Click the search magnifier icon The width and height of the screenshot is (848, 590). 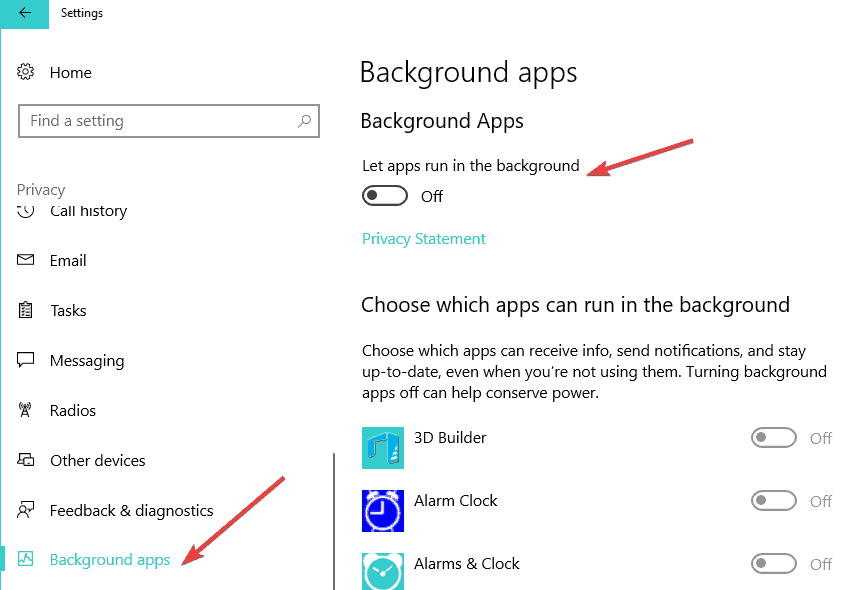tap(304, 121)
